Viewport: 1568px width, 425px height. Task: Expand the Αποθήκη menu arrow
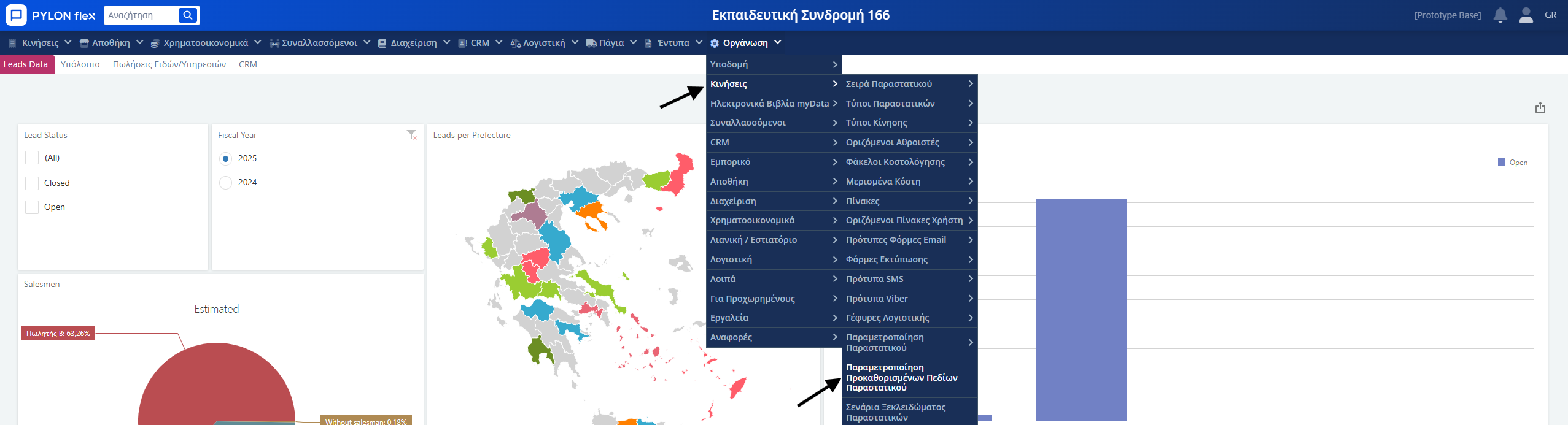tap(139, 42)
